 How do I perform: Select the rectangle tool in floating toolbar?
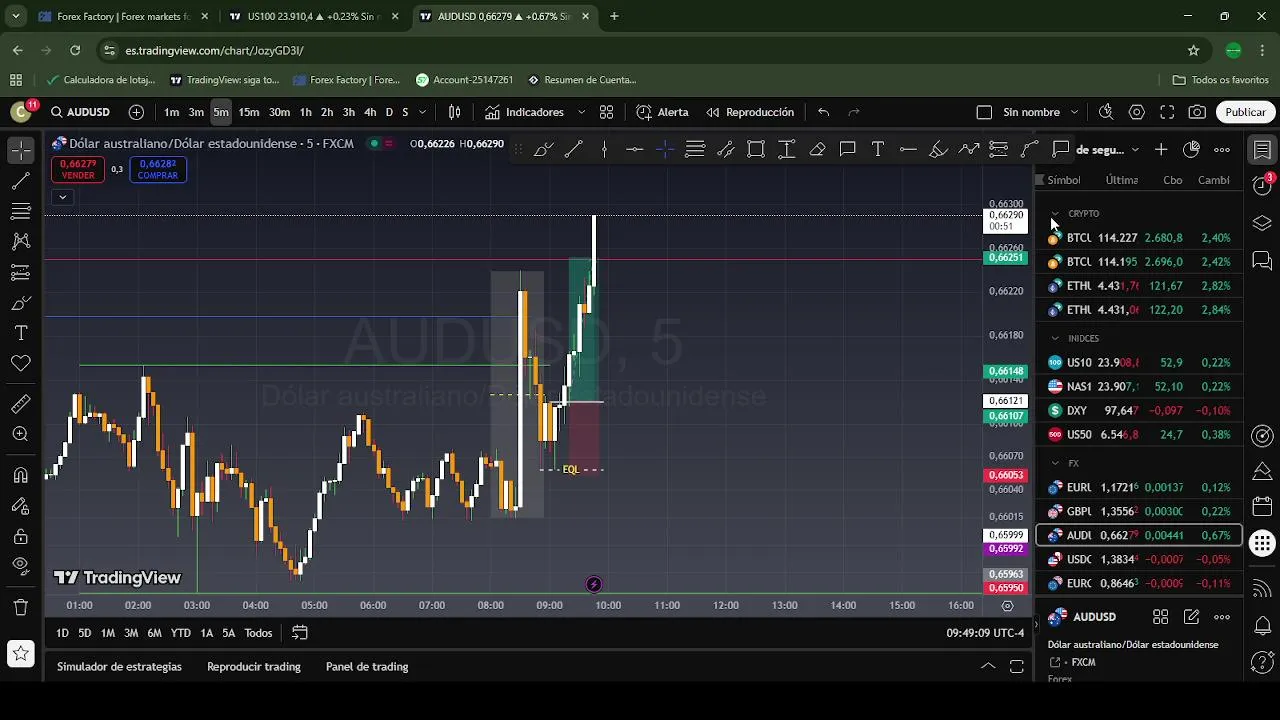(x=756, y=149)
